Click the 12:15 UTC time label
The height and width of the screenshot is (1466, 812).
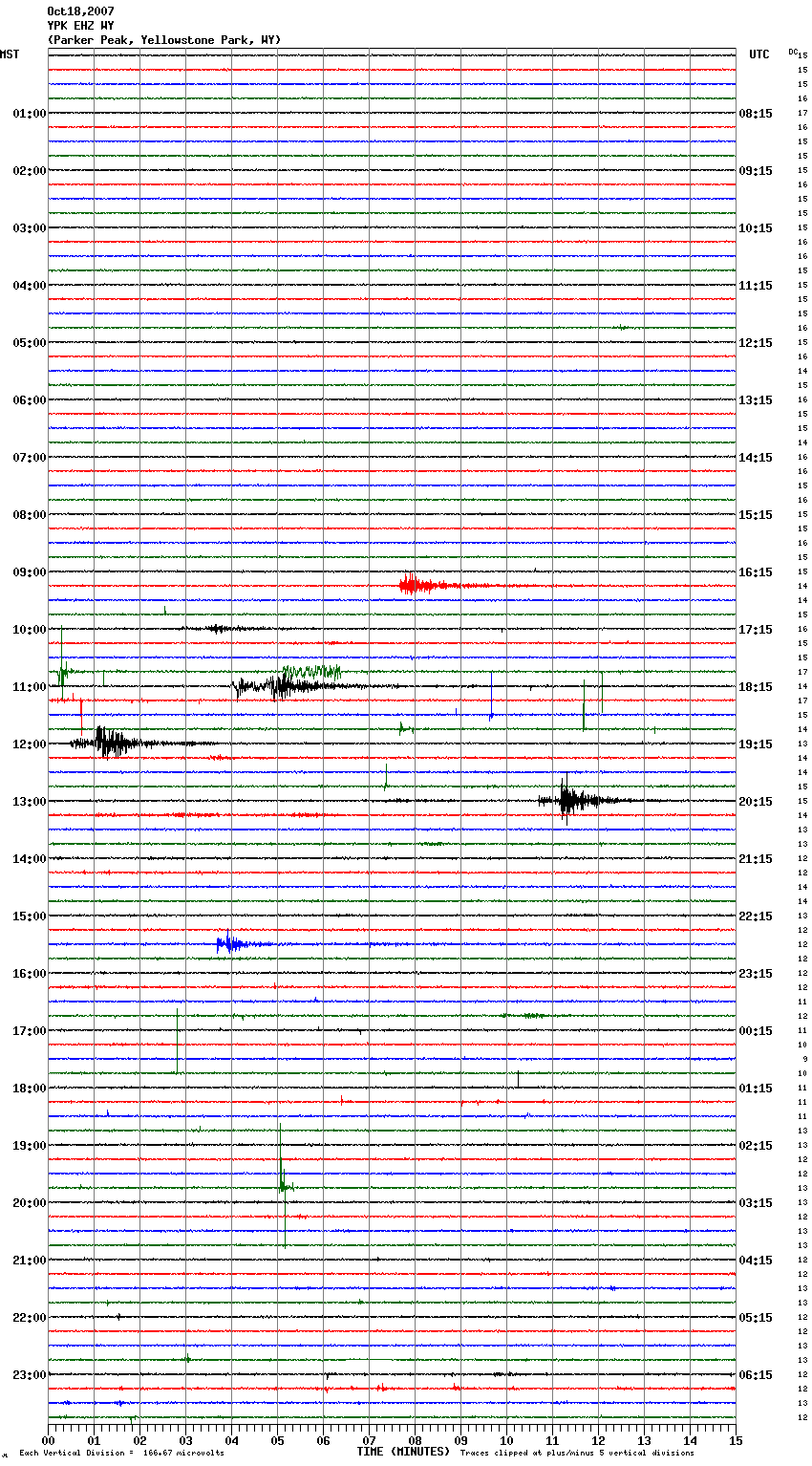point(756,343)
